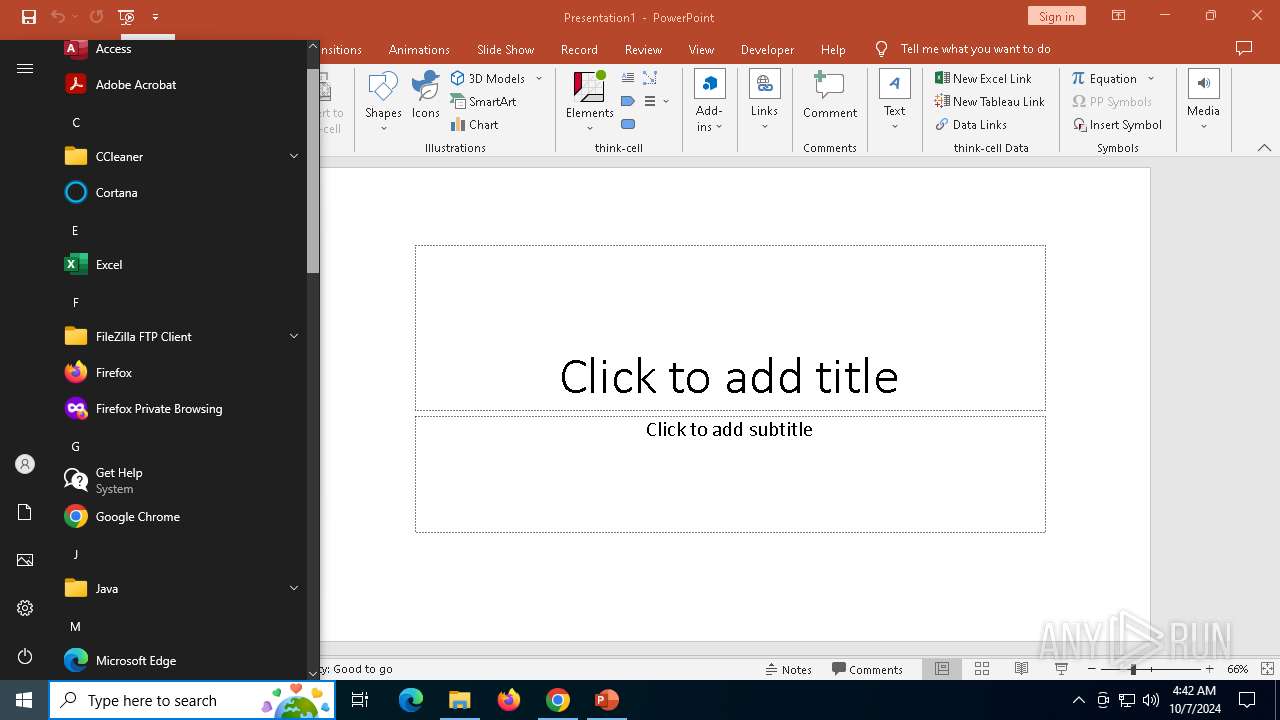Launch Excel from Start menu
The width and height of the screenshot is (1280, 720).
(182, 264)
